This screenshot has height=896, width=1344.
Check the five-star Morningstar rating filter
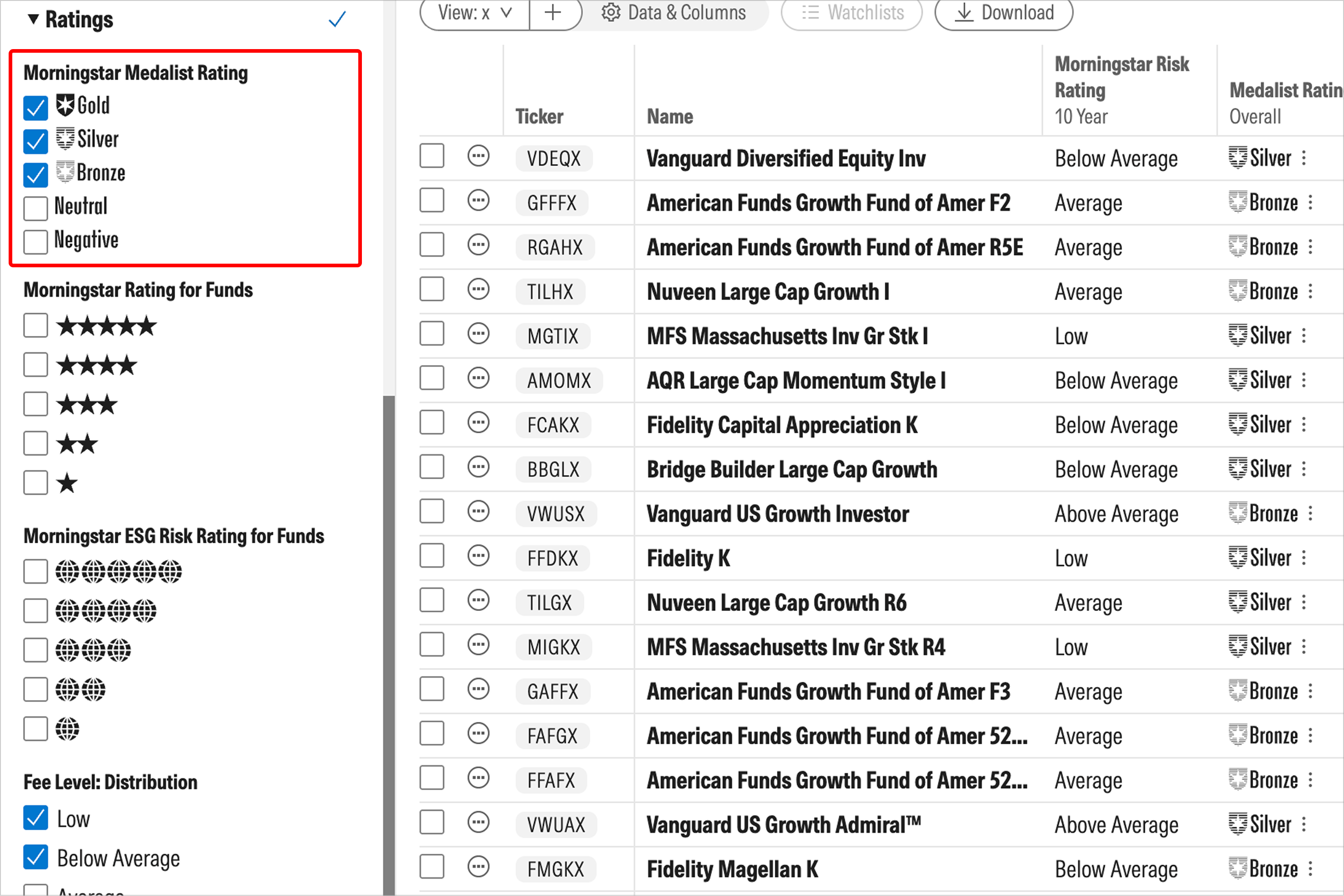(35, 325)
